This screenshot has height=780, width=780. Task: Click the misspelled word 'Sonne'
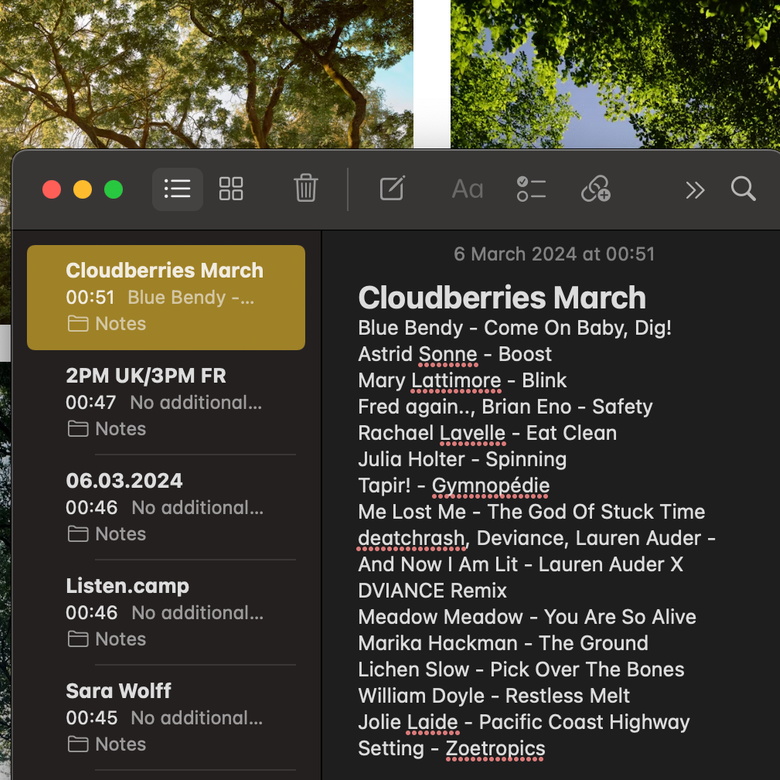(x=448, y=354)
